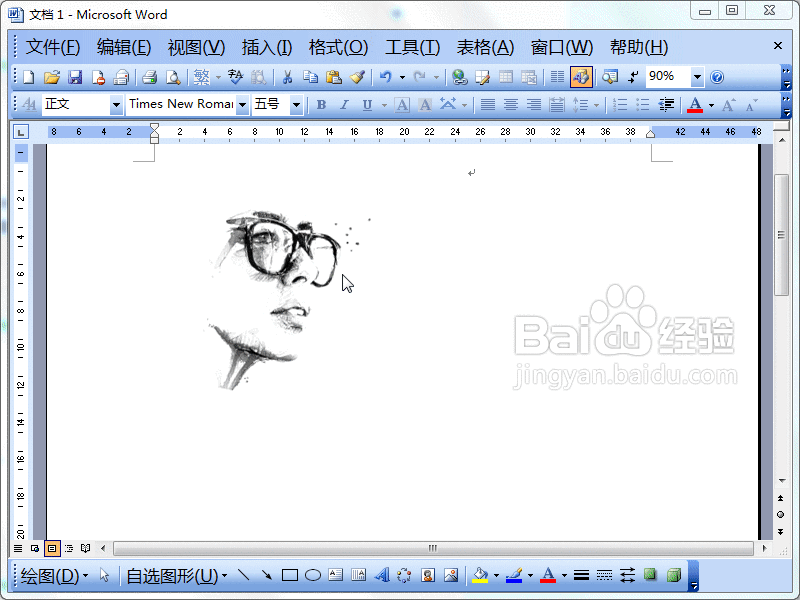Open the 插入 menu
Screen dimensions: 800x600
click(266, 47)
